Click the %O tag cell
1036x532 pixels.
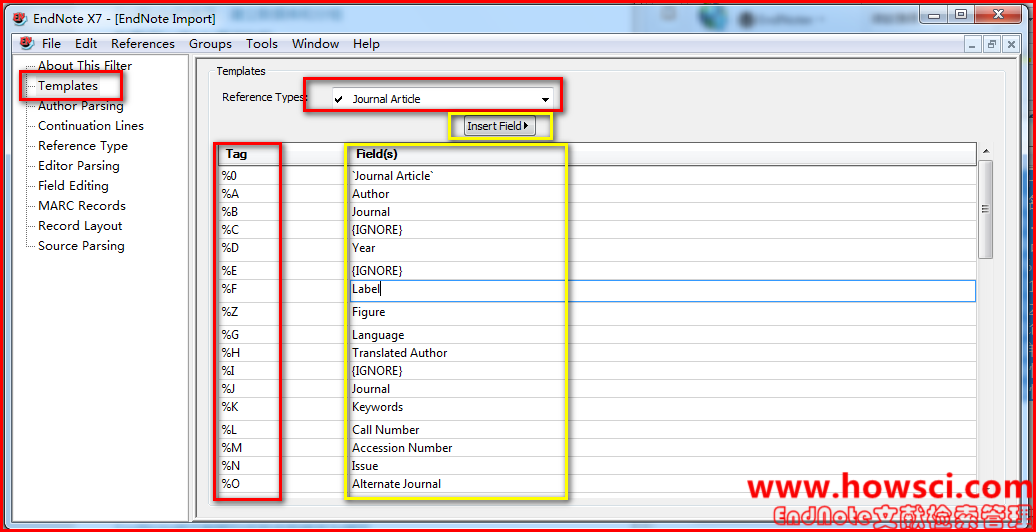point(283,484)
